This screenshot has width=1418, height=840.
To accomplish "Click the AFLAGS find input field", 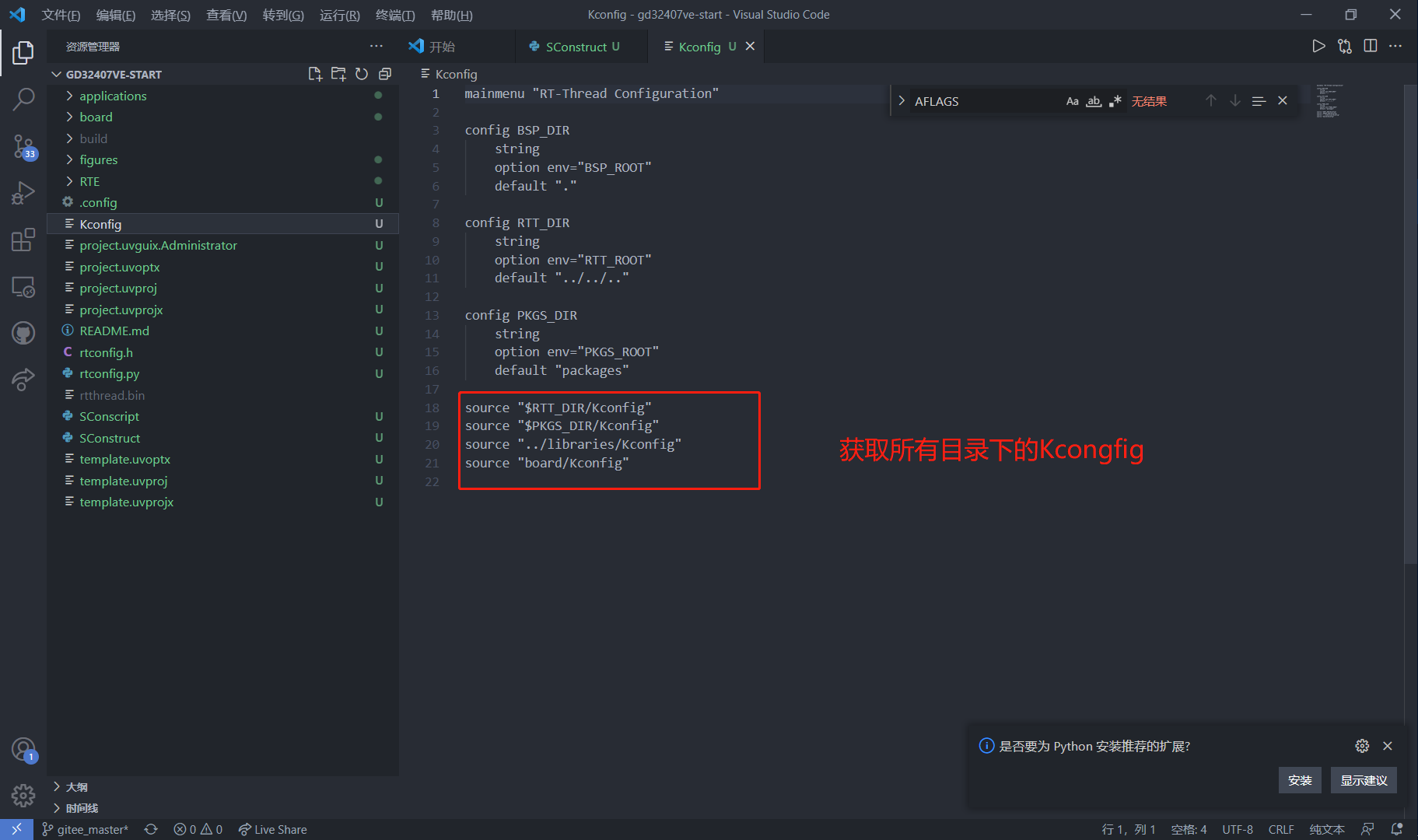I will tap(986, 101).
